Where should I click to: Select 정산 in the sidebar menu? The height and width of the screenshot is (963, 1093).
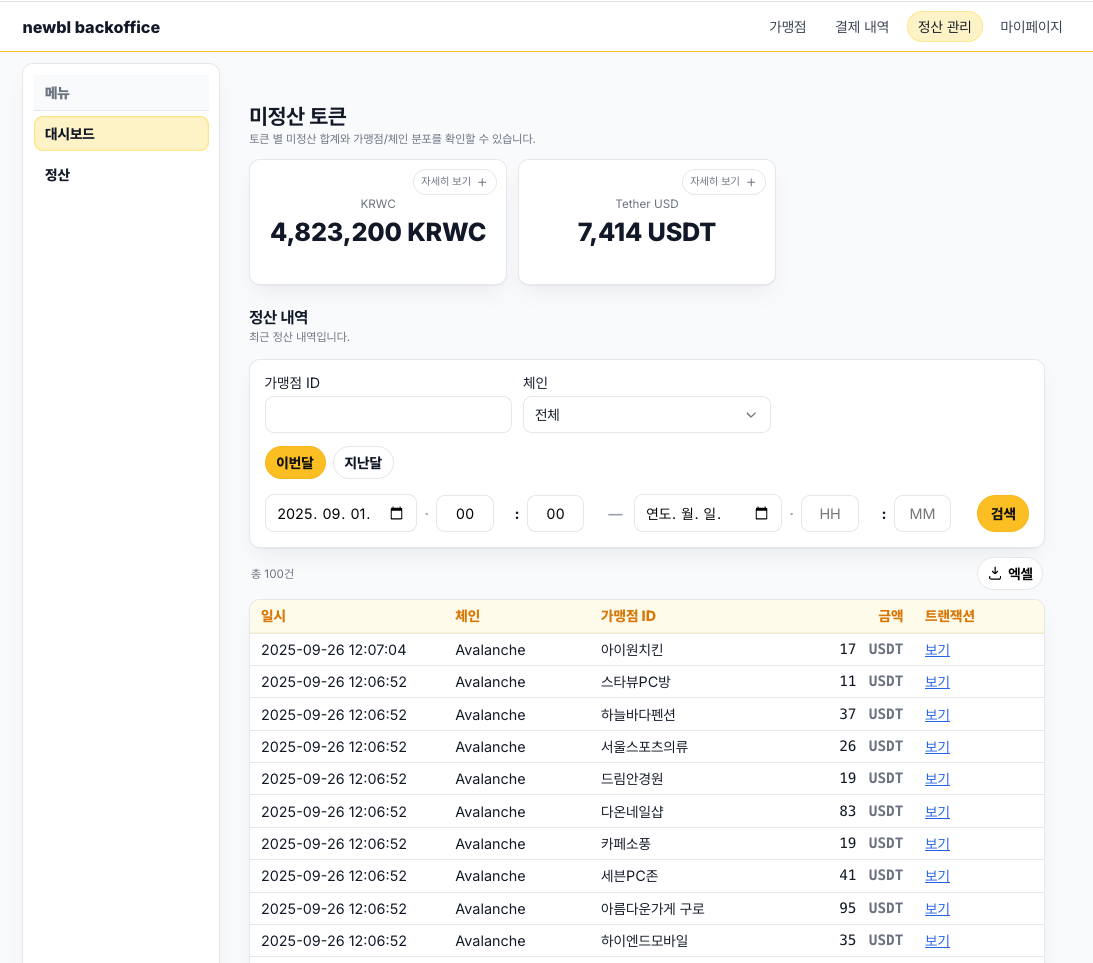pyautogui.click(x=58, y=175)
